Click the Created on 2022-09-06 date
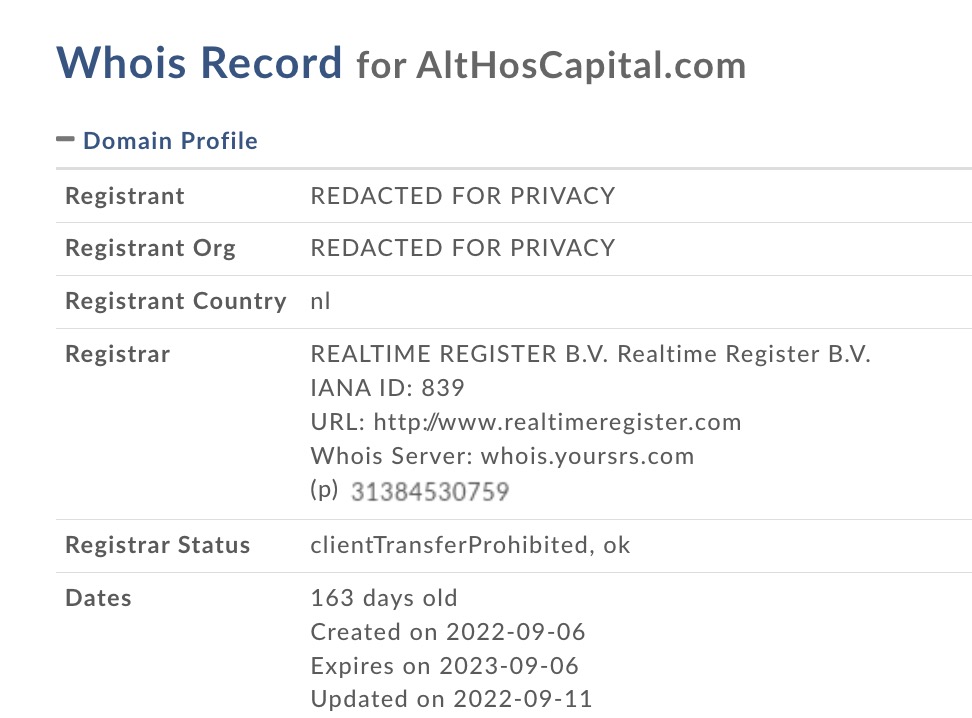The height and width of the screenshot is (718, 972). [448, 632]
